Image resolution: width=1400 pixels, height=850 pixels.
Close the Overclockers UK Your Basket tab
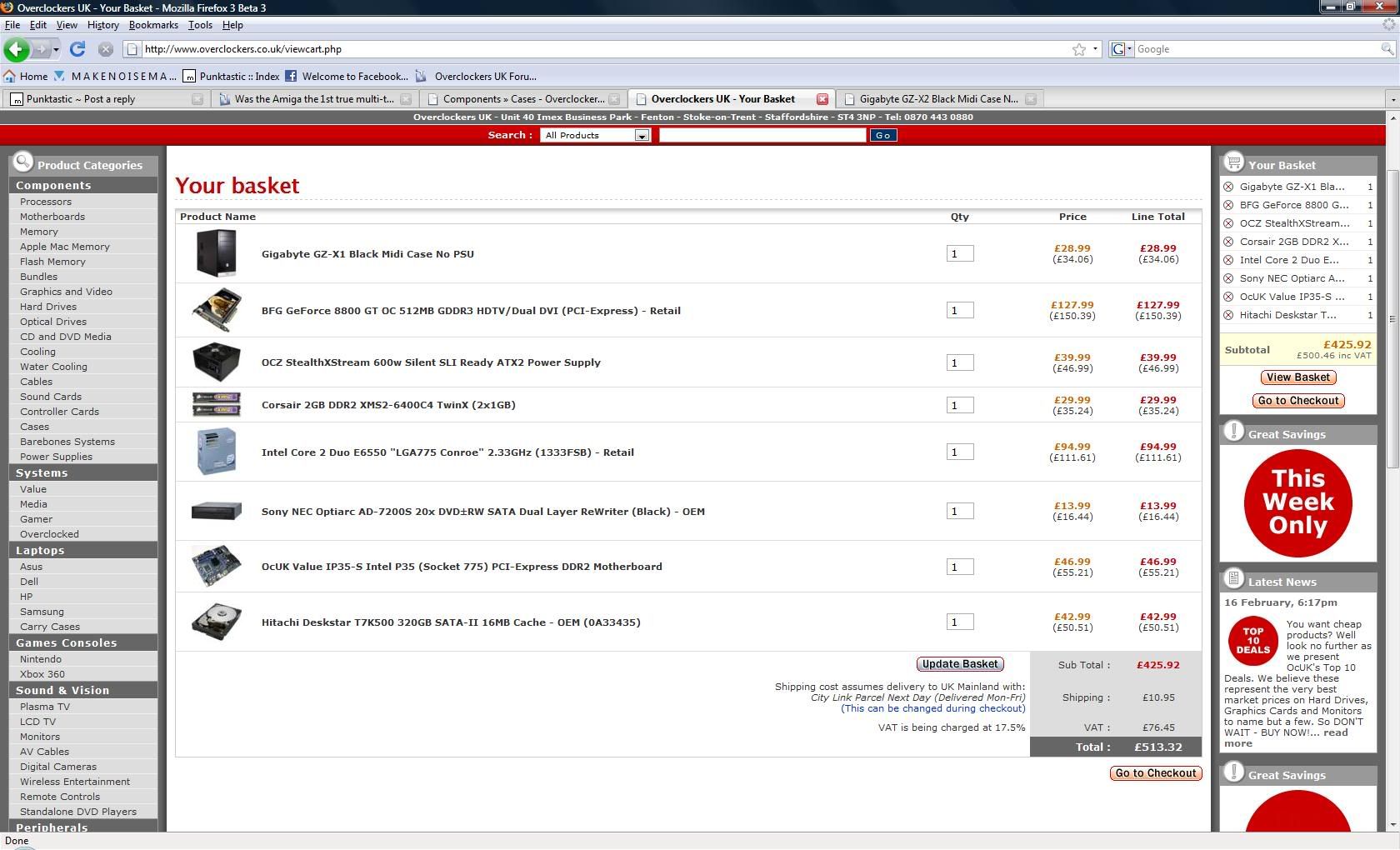822,99
